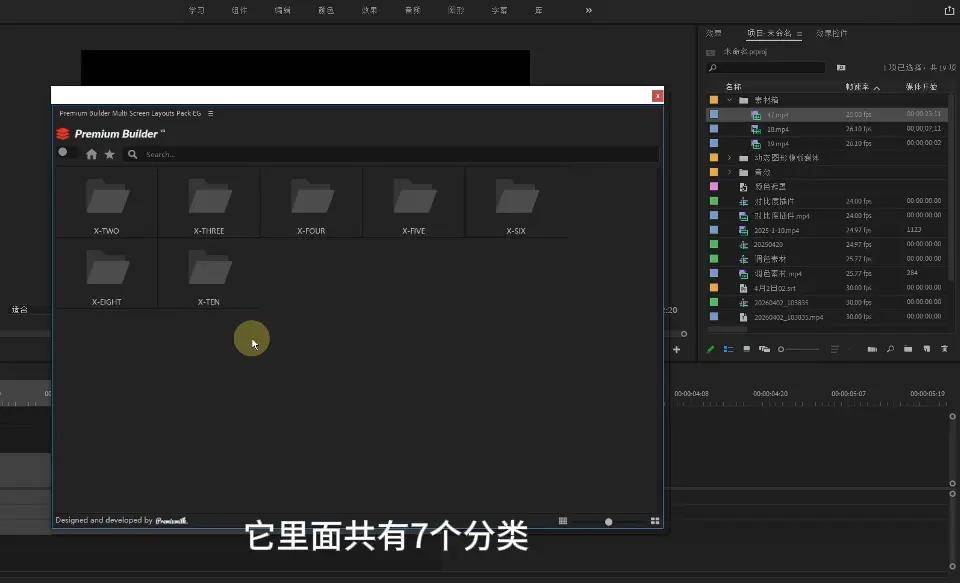Go to Premium Builder home
This screenshot has width=960, height=583.
(92, 154)
